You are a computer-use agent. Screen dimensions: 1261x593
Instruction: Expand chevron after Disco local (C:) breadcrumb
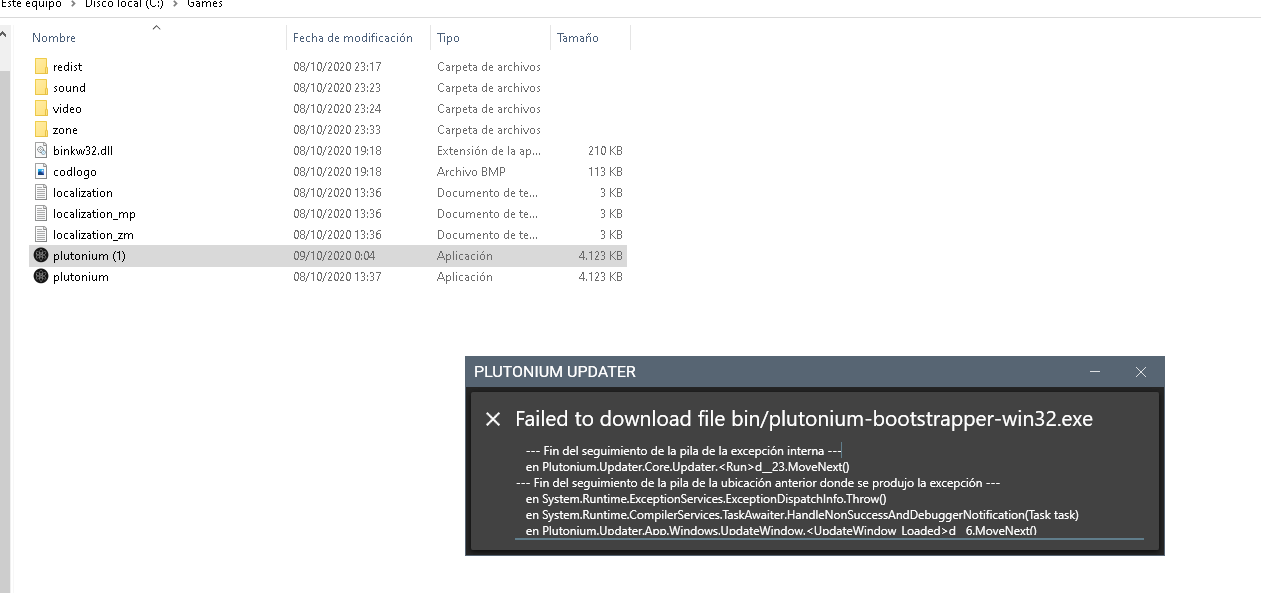pos(175,4)
